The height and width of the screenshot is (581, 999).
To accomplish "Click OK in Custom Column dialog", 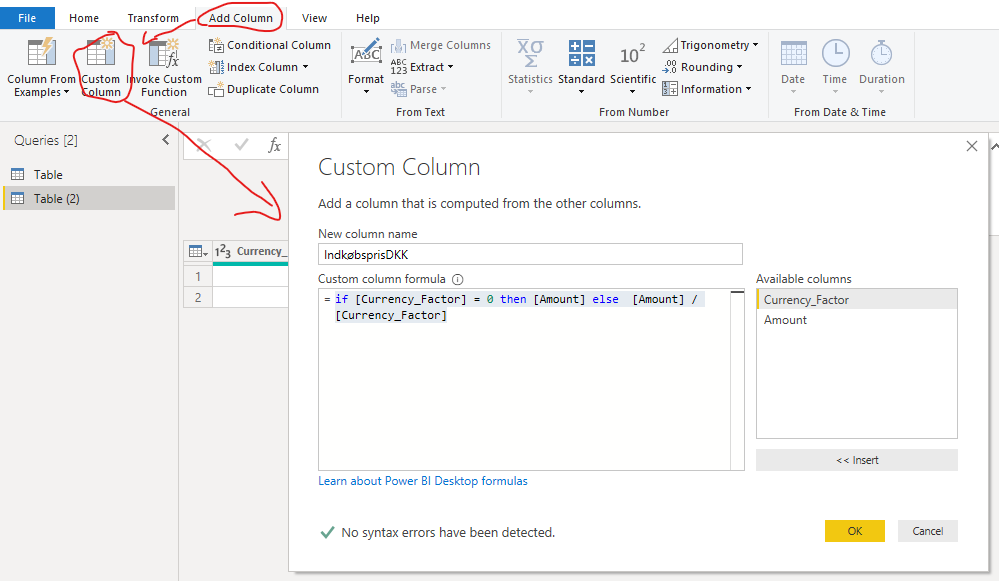I will [854, 531].
